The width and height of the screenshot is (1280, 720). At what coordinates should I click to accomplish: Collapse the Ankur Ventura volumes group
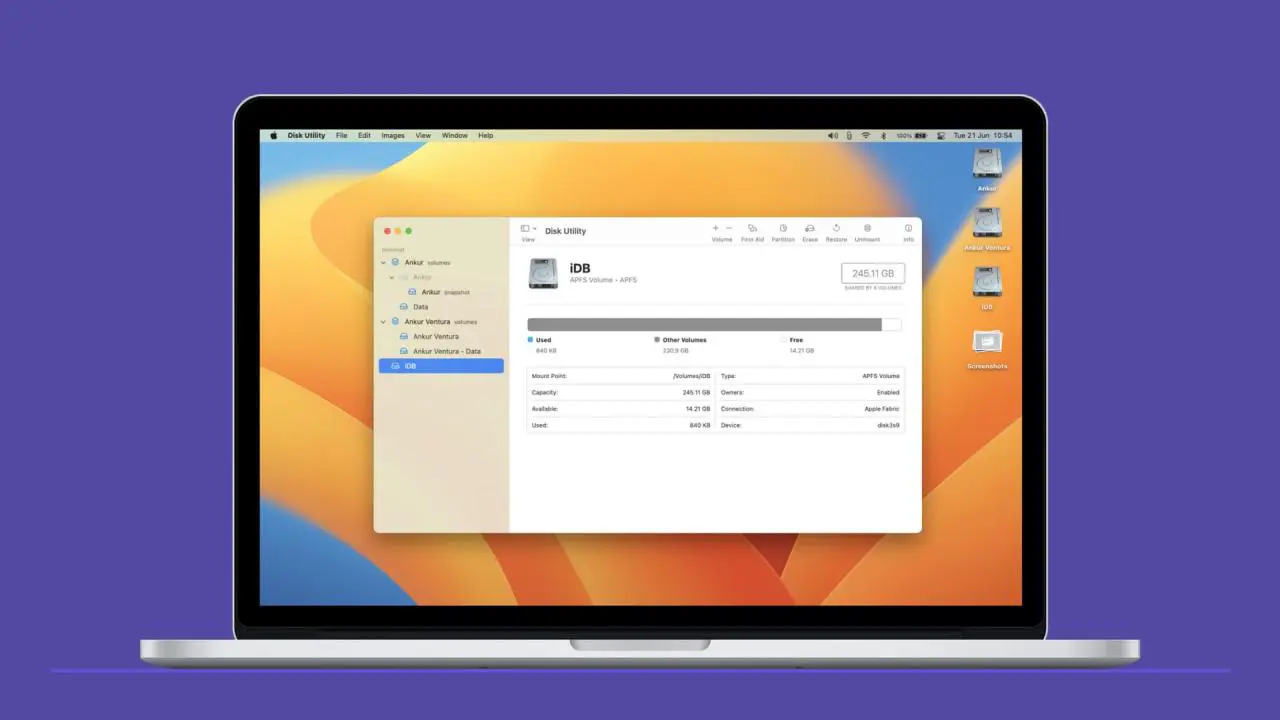383,322
